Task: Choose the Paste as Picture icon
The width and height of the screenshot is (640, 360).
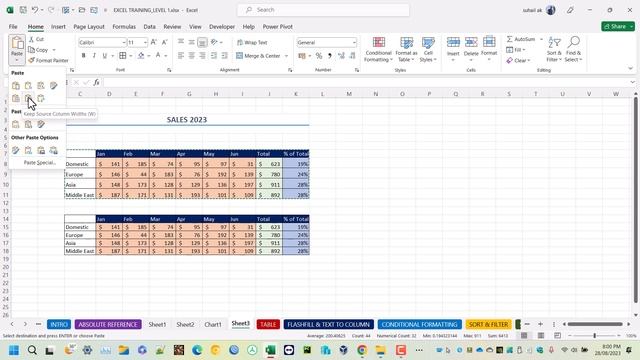Action: (x=41, y=150)
